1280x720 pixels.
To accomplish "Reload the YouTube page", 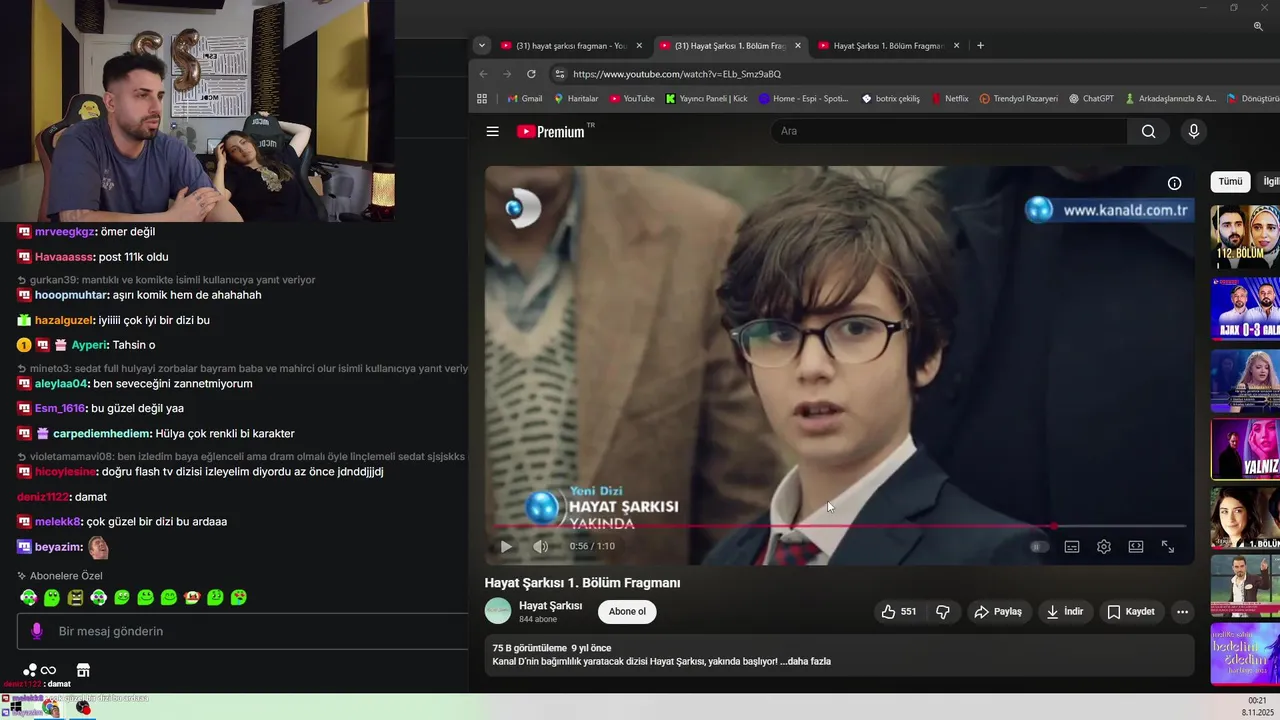I will point(531,74).
